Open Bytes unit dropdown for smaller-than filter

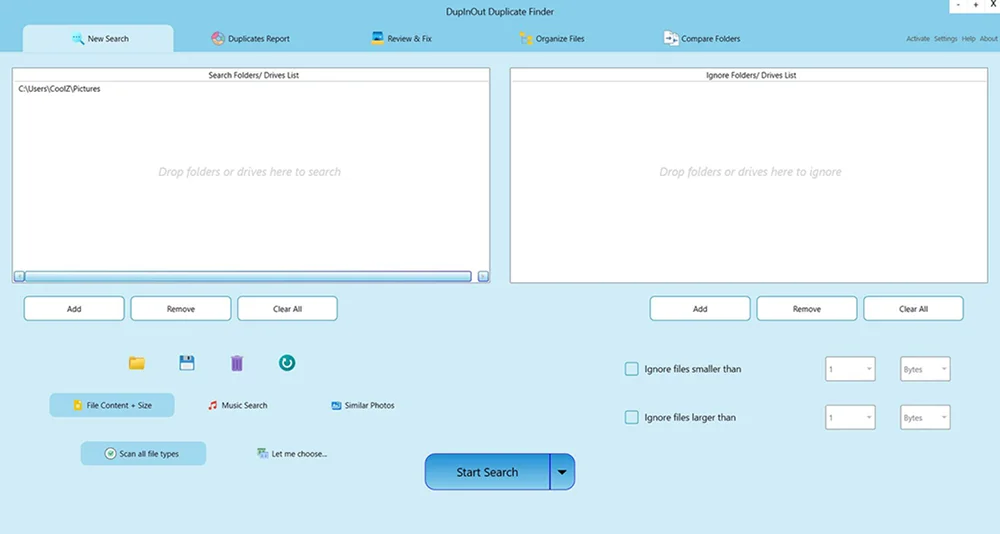[925, 369]
